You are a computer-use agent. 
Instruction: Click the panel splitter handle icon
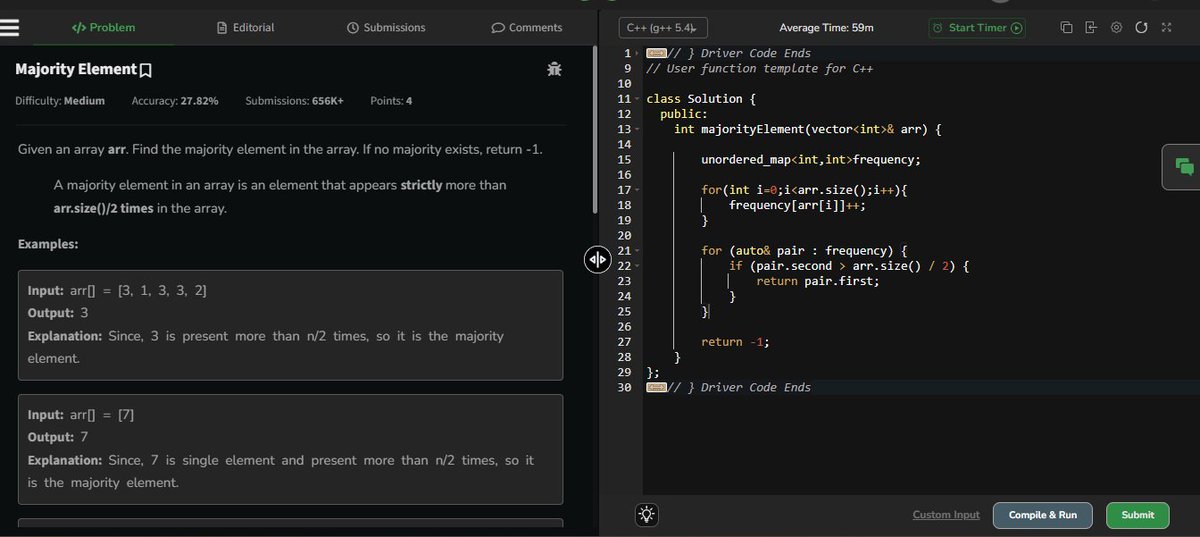pos(596,260)
